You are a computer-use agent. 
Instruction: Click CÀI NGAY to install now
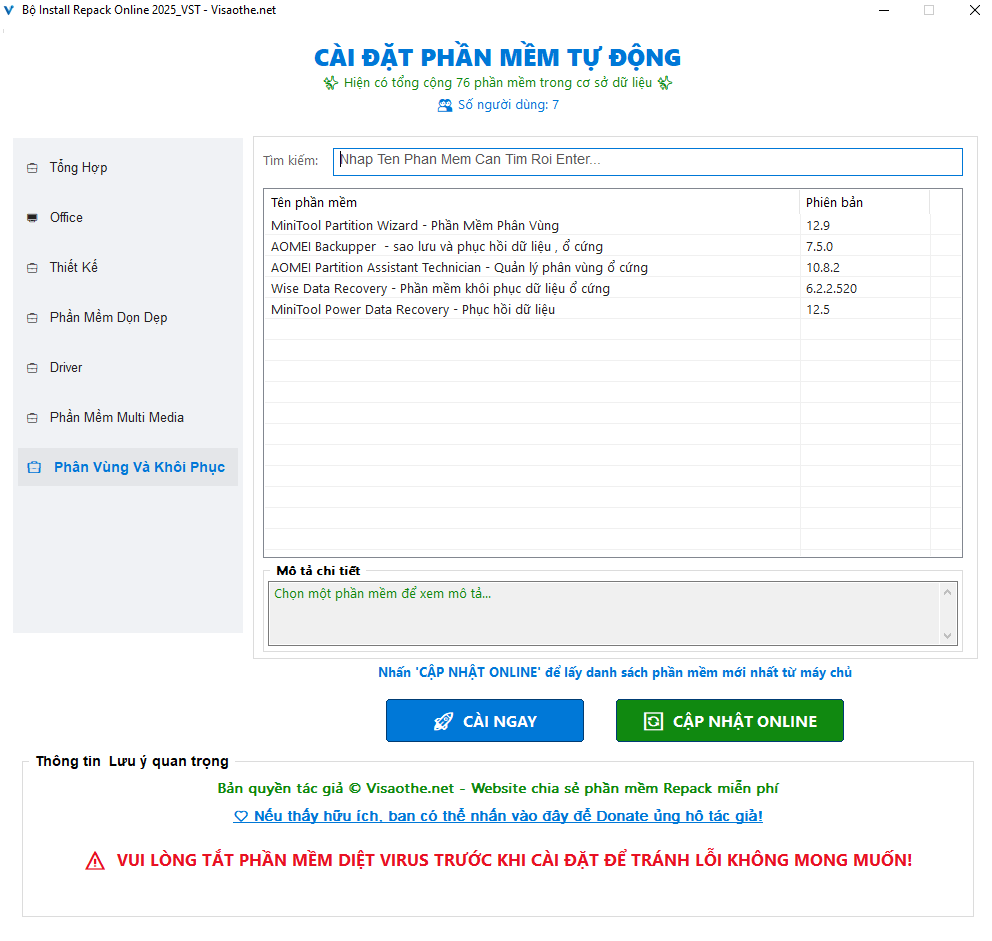[x=485, y=721]
